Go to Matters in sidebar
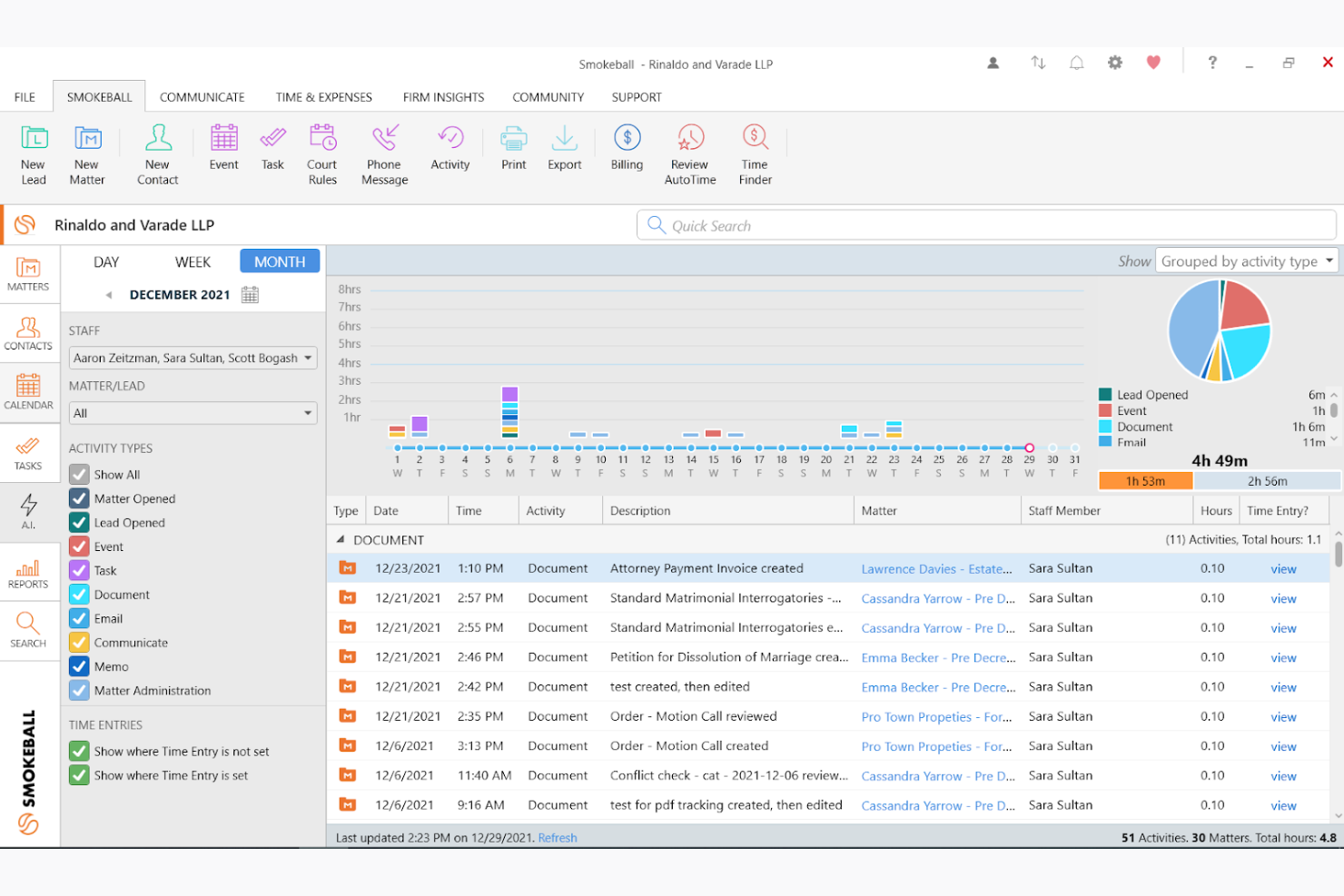 28,274
